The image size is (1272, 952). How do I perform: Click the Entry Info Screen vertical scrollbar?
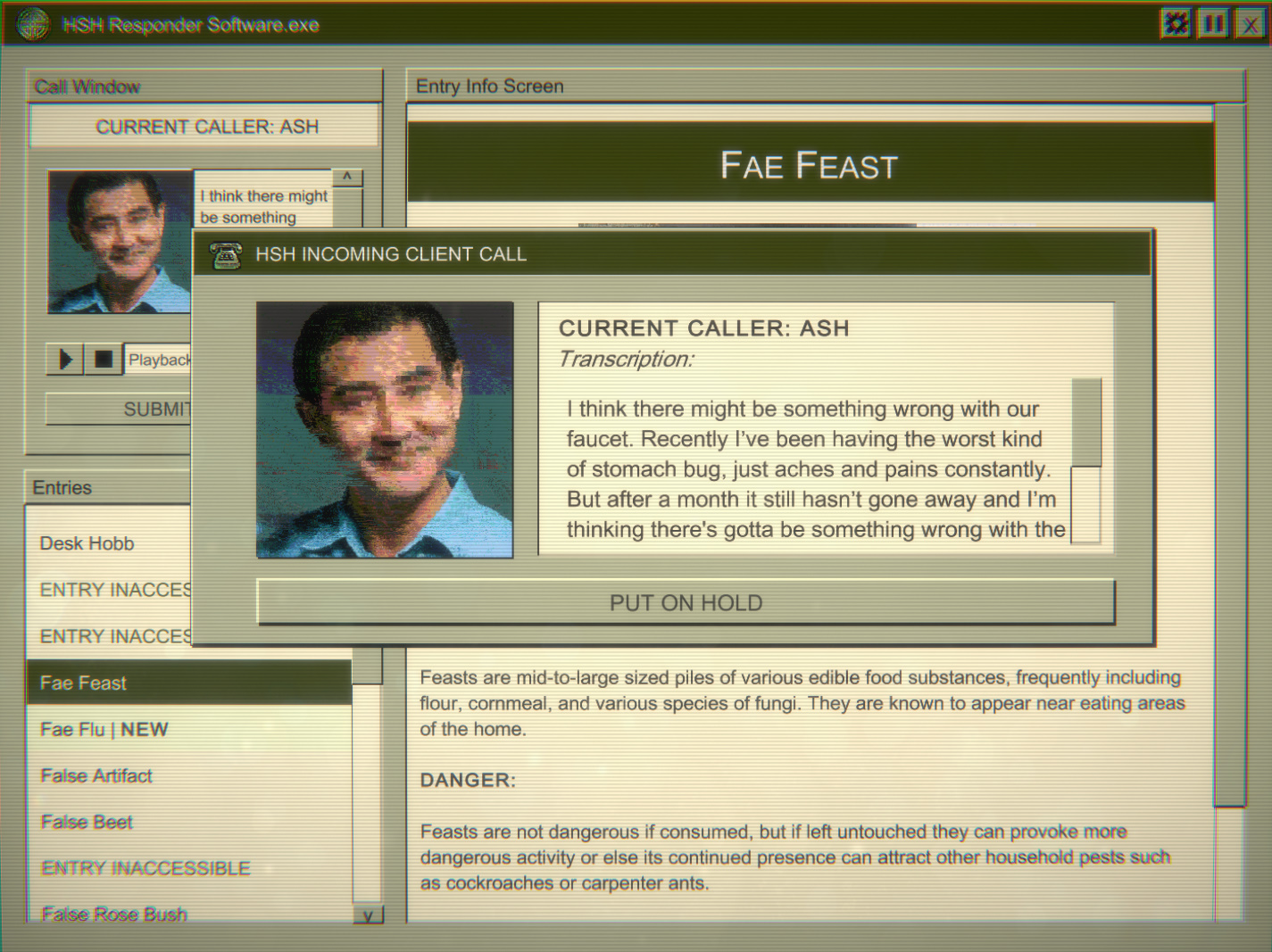click(x=1229, y=513)
